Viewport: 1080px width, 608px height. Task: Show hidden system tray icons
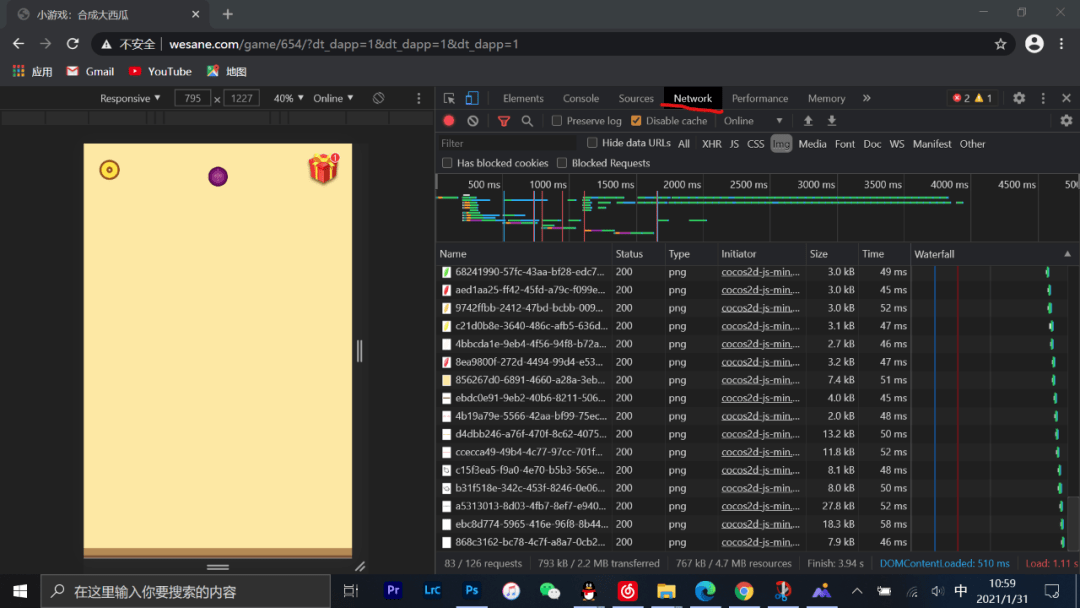[856, 591]
